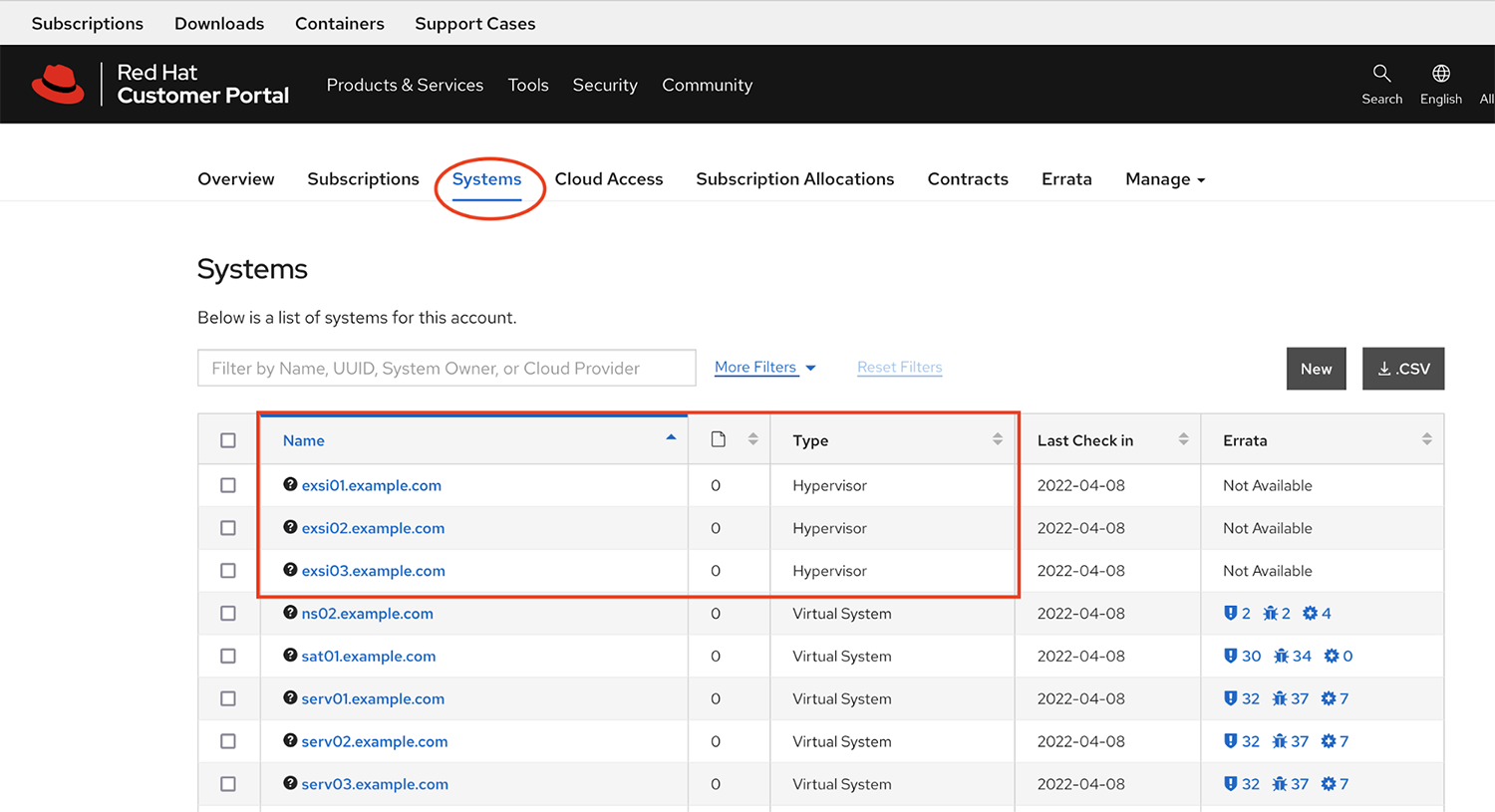The image size is (1495, 812).
Task: Click the download icon on the .CSV button
Action: (1384, 369)
